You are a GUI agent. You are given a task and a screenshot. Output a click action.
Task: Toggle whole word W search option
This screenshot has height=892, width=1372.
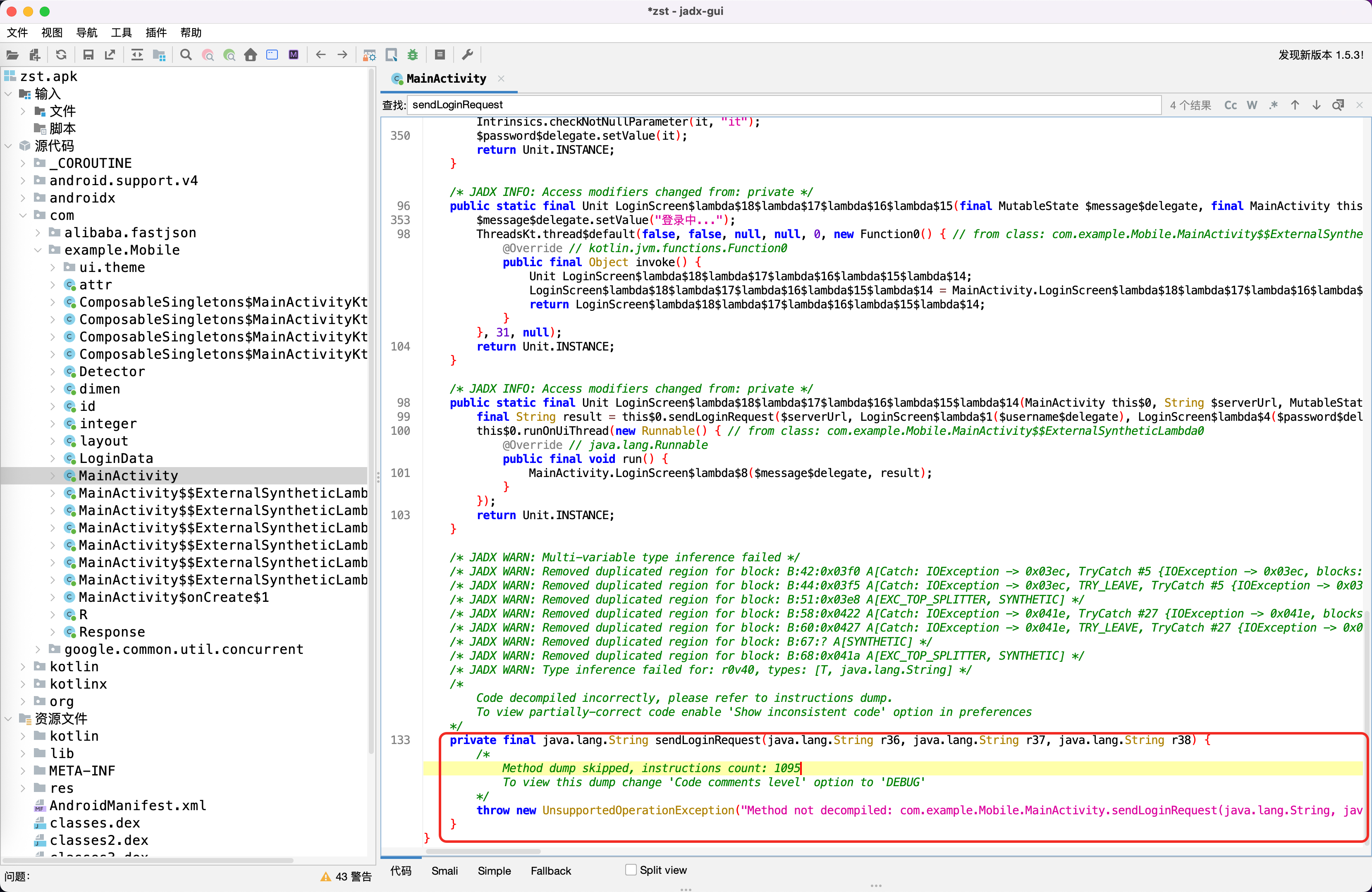pyautogui.click(x=1252, y=105)
